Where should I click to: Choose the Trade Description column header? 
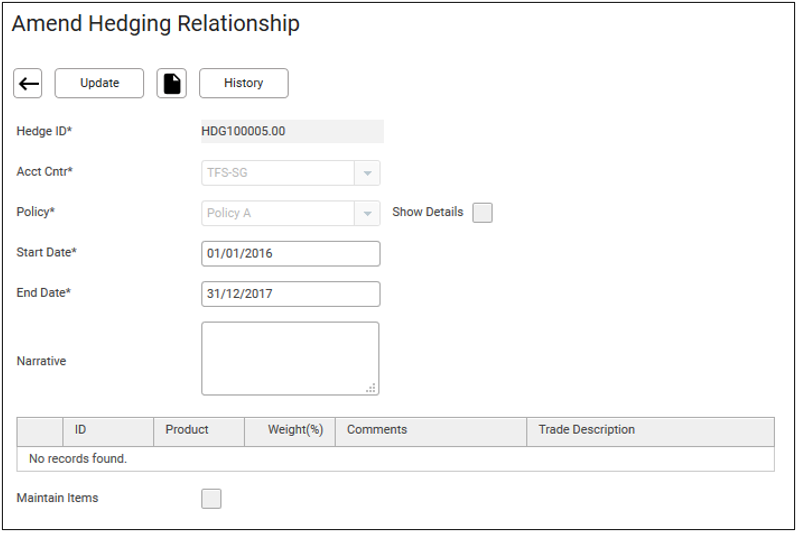649,431
